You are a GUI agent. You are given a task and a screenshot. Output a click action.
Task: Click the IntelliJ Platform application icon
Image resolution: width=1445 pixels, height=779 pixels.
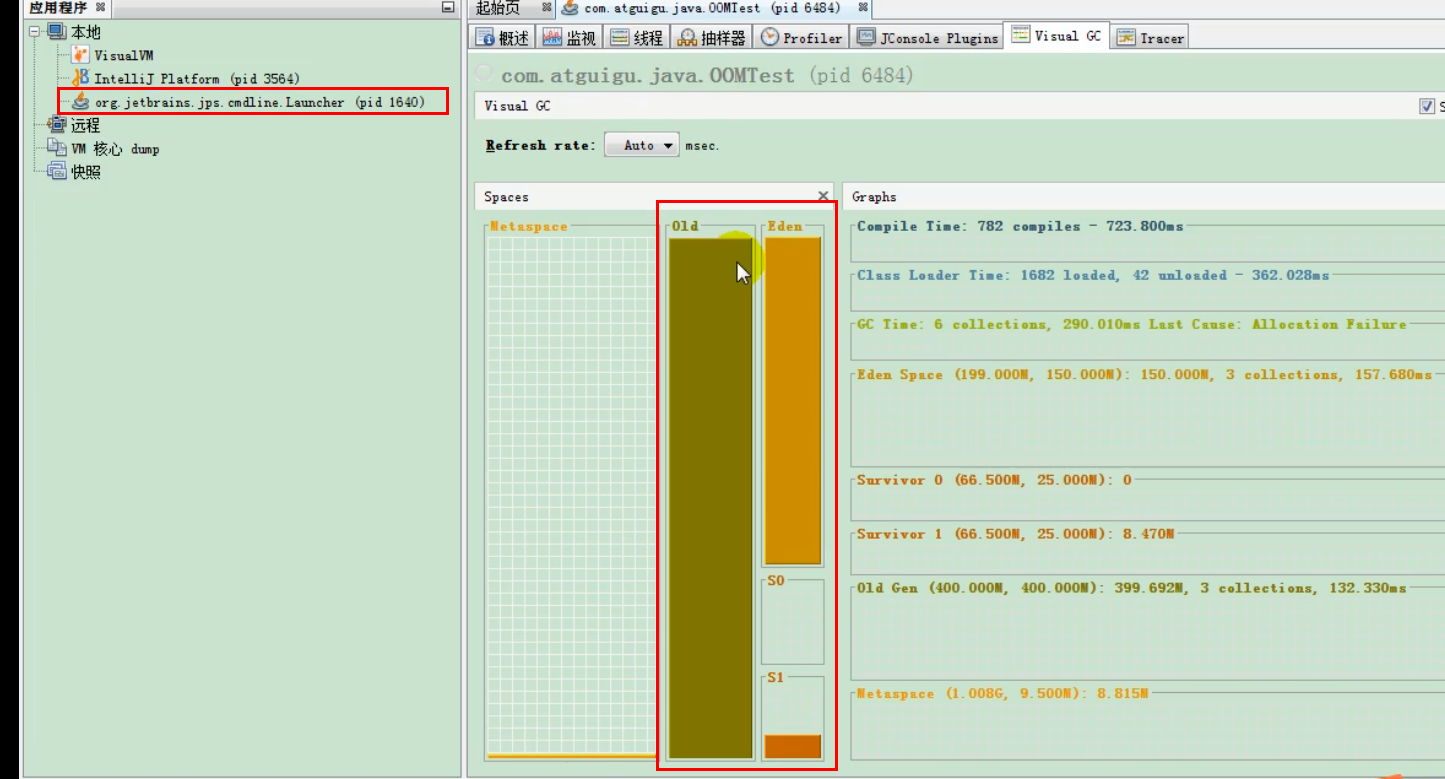click(80, 78)
